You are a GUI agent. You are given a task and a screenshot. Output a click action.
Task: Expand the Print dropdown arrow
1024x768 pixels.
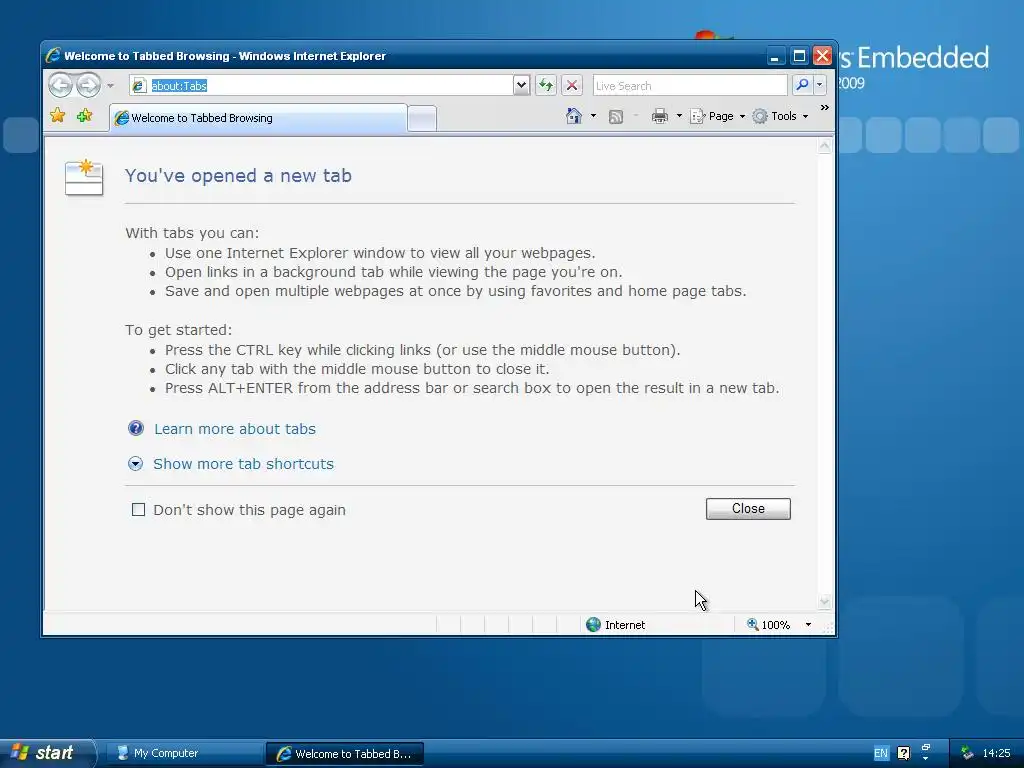(x=679, y=116)
